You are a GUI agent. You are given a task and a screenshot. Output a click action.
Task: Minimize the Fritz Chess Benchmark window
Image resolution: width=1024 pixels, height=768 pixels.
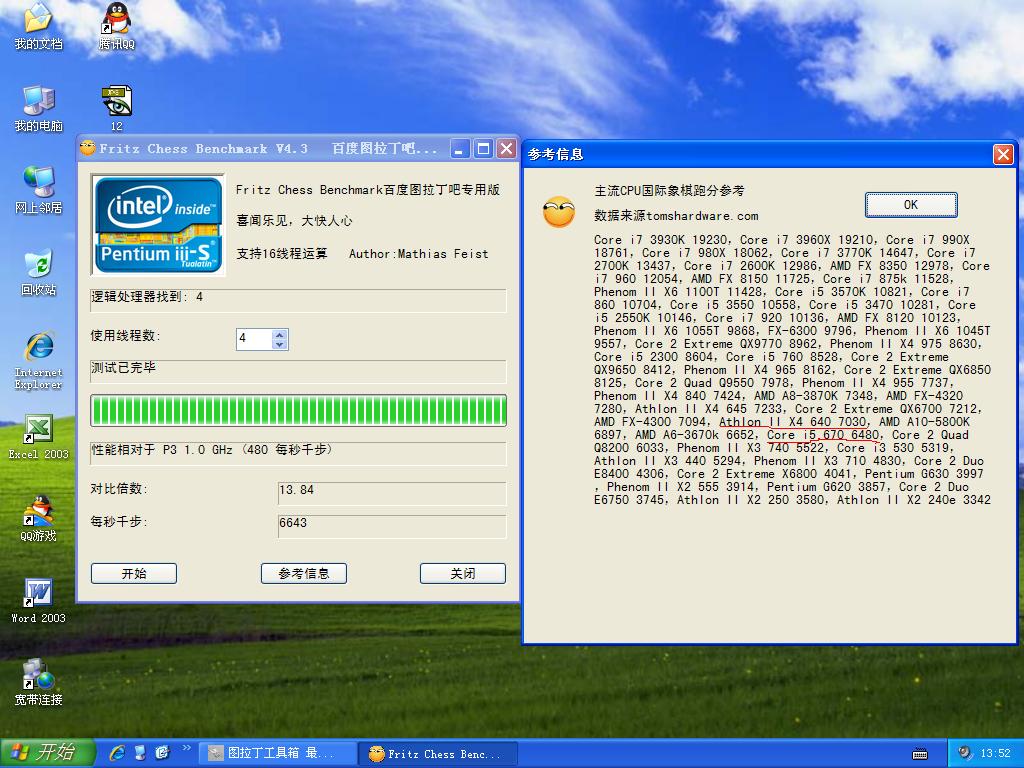click(x=460, y=149)
